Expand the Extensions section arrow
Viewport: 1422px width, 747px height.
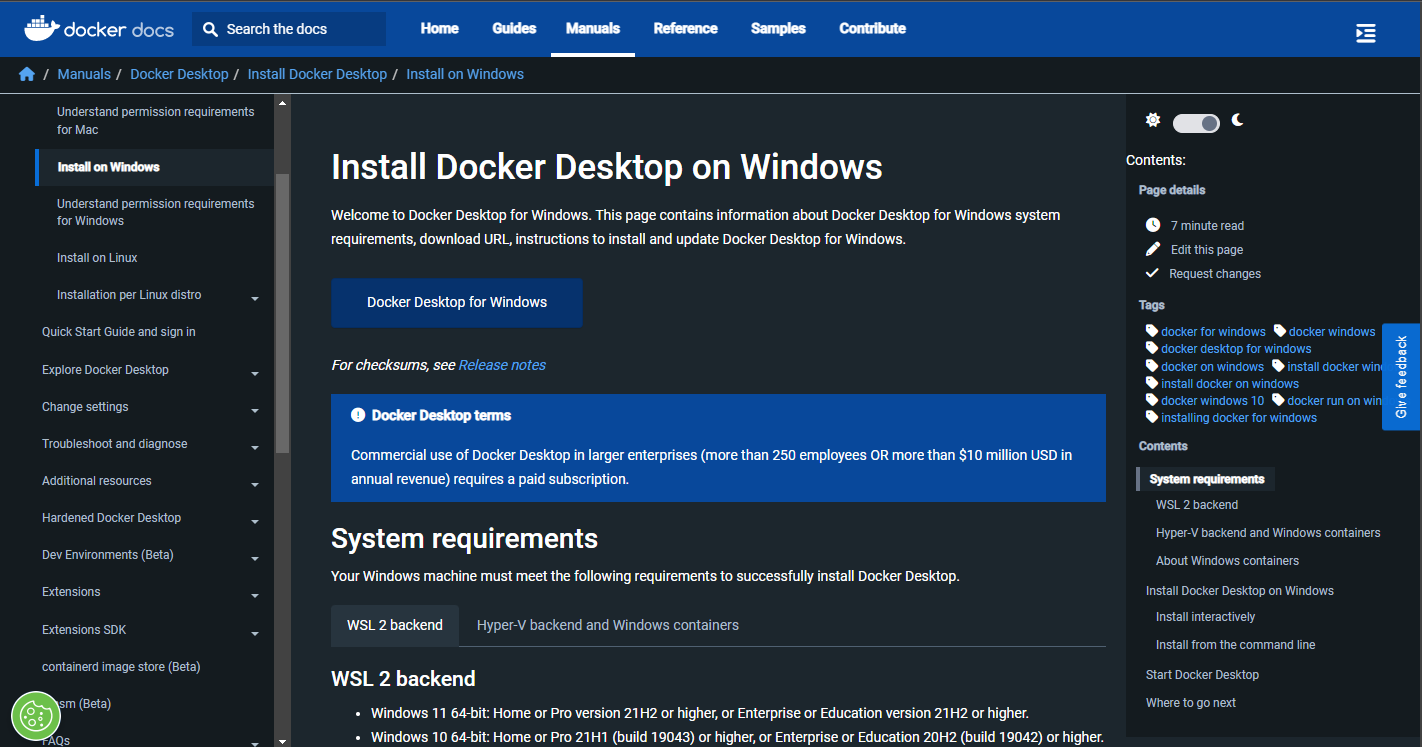point(255,595)
